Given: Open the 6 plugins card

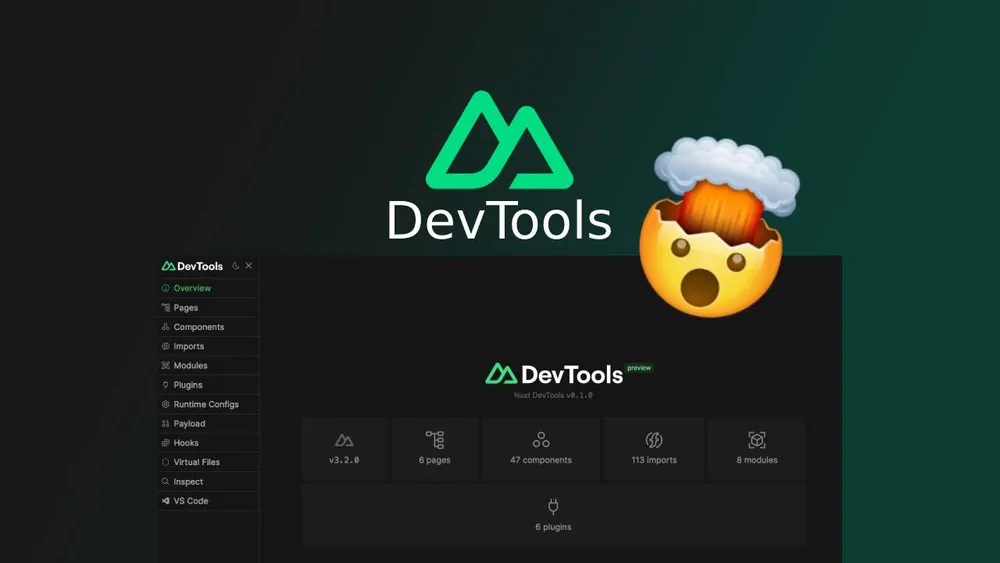Looking at the screenshot, I should (553, 515).
